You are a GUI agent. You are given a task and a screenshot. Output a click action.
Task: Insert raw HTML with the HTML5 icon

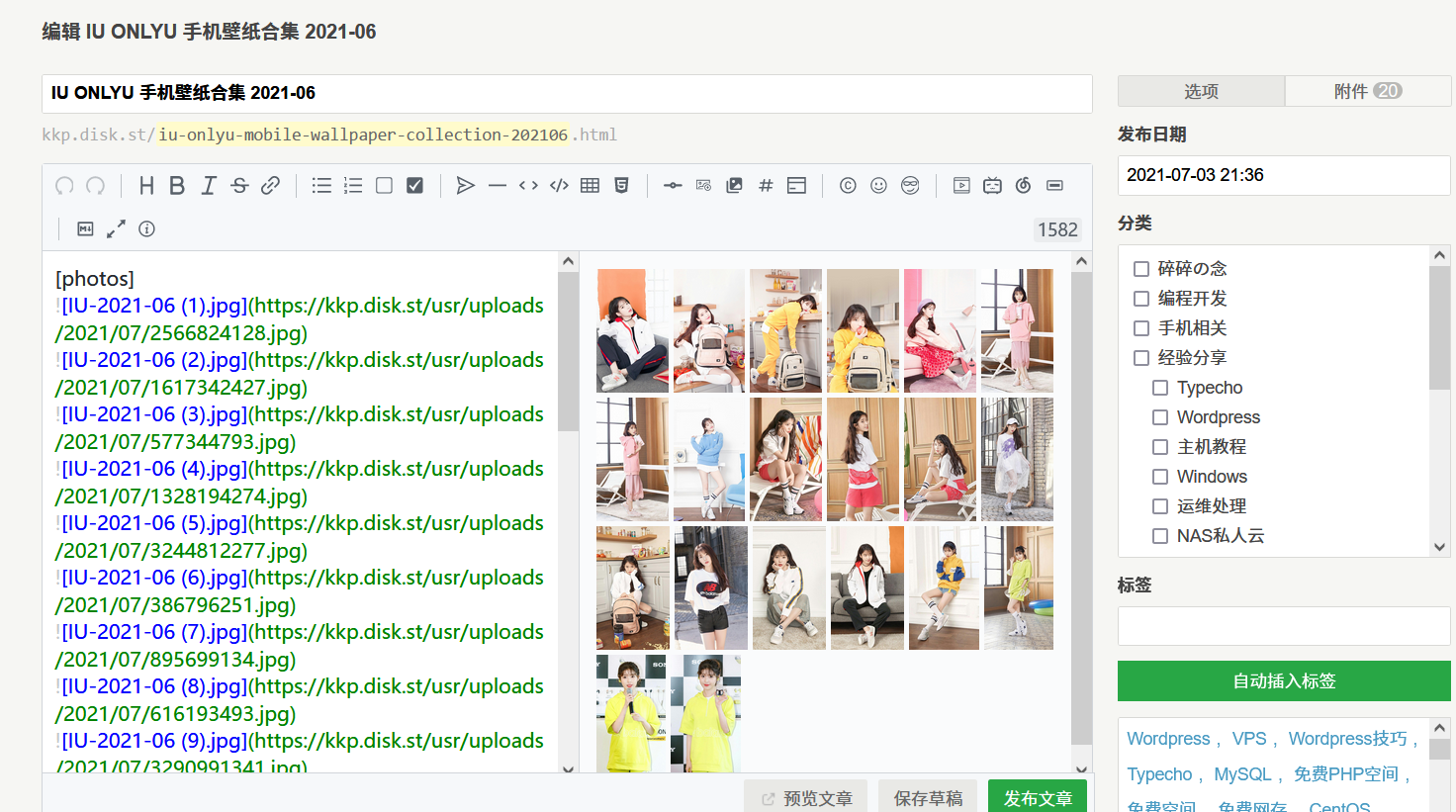pos(621,185)
